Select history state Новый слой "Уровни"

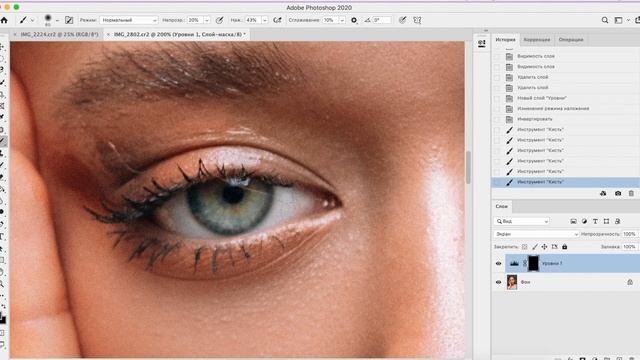pyautogui.click(x=566, y=98)
